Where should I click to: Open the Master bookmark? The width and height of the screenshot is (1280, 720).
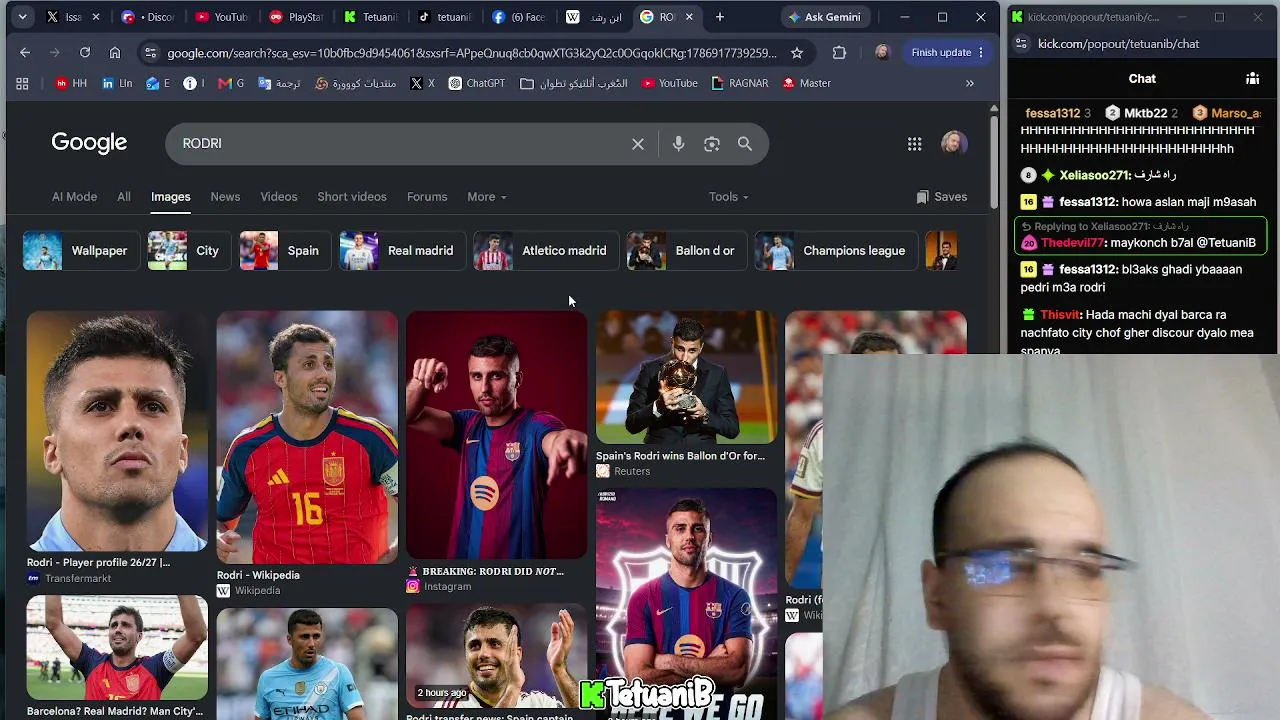tap(807, 83)
